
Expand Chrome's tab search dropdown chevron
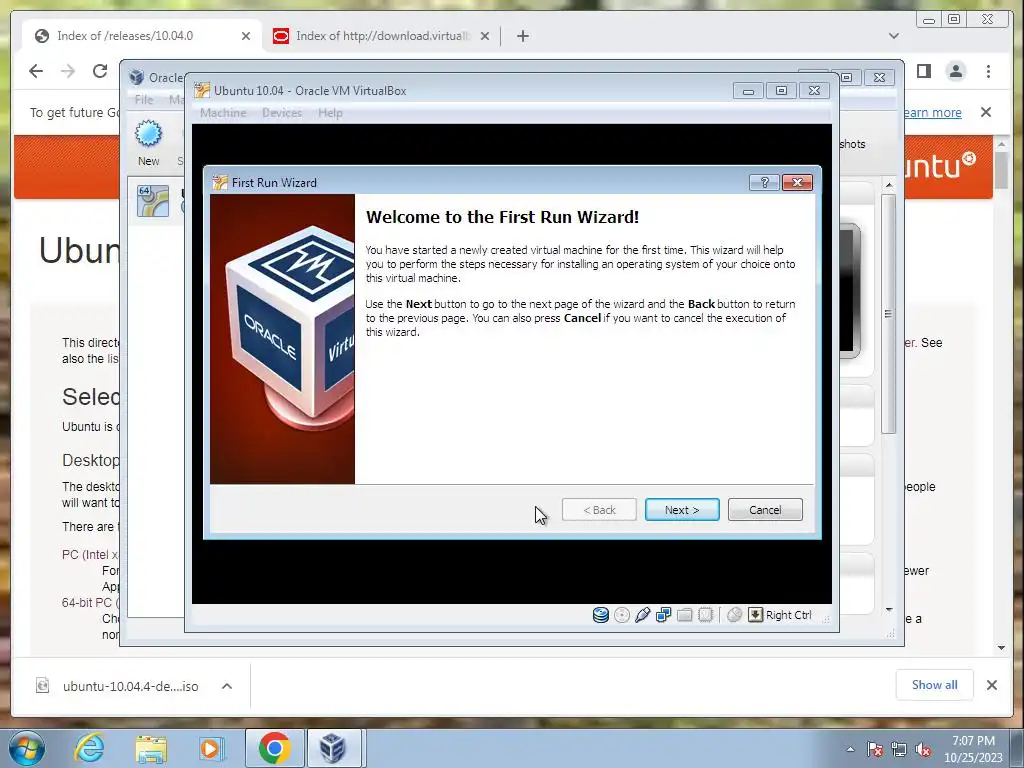tap(894, 36)
